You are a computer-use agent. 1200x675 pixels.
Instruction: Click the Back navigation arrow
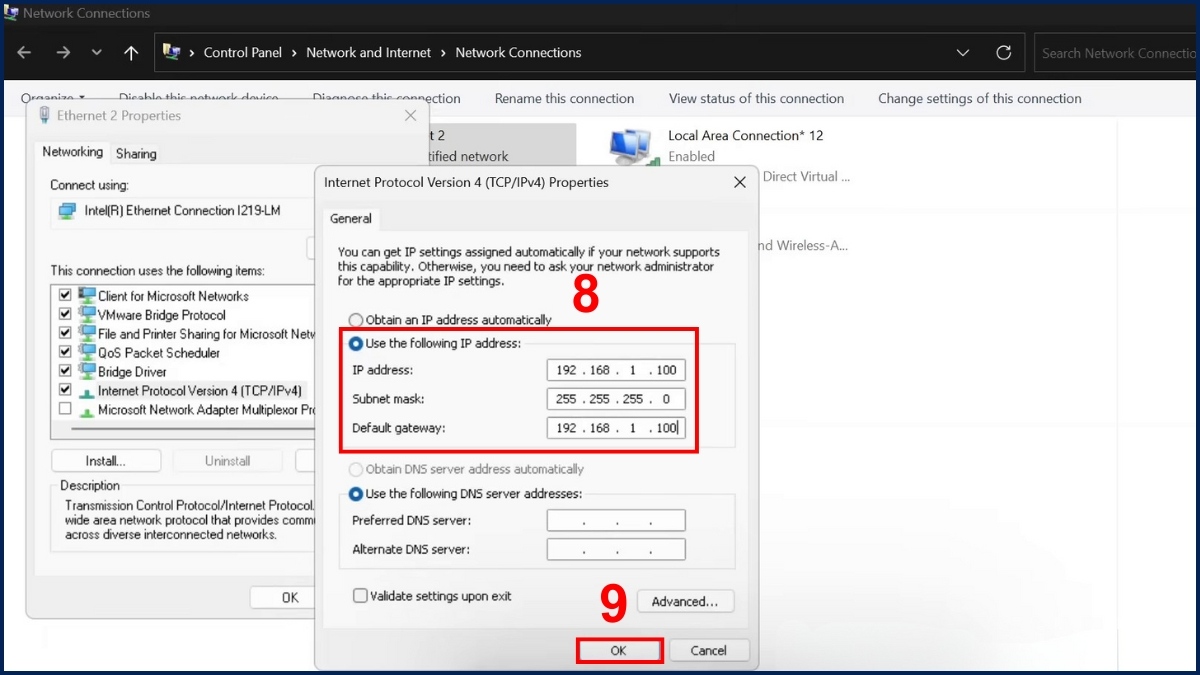click(25, 53)
